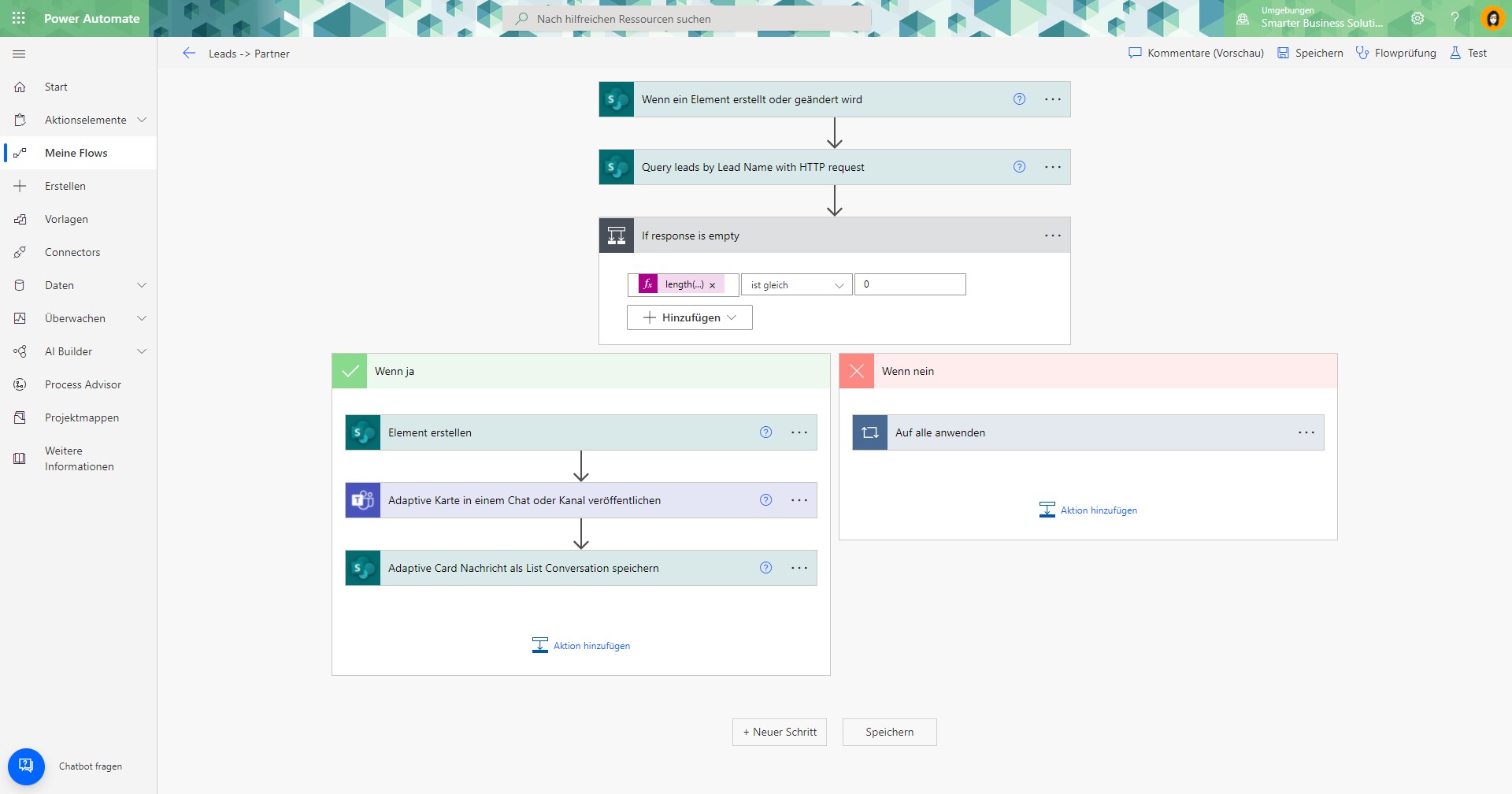The image size is (1512, 794).
Task: Open the length() expression fx chip
Action: coord(682,284)
